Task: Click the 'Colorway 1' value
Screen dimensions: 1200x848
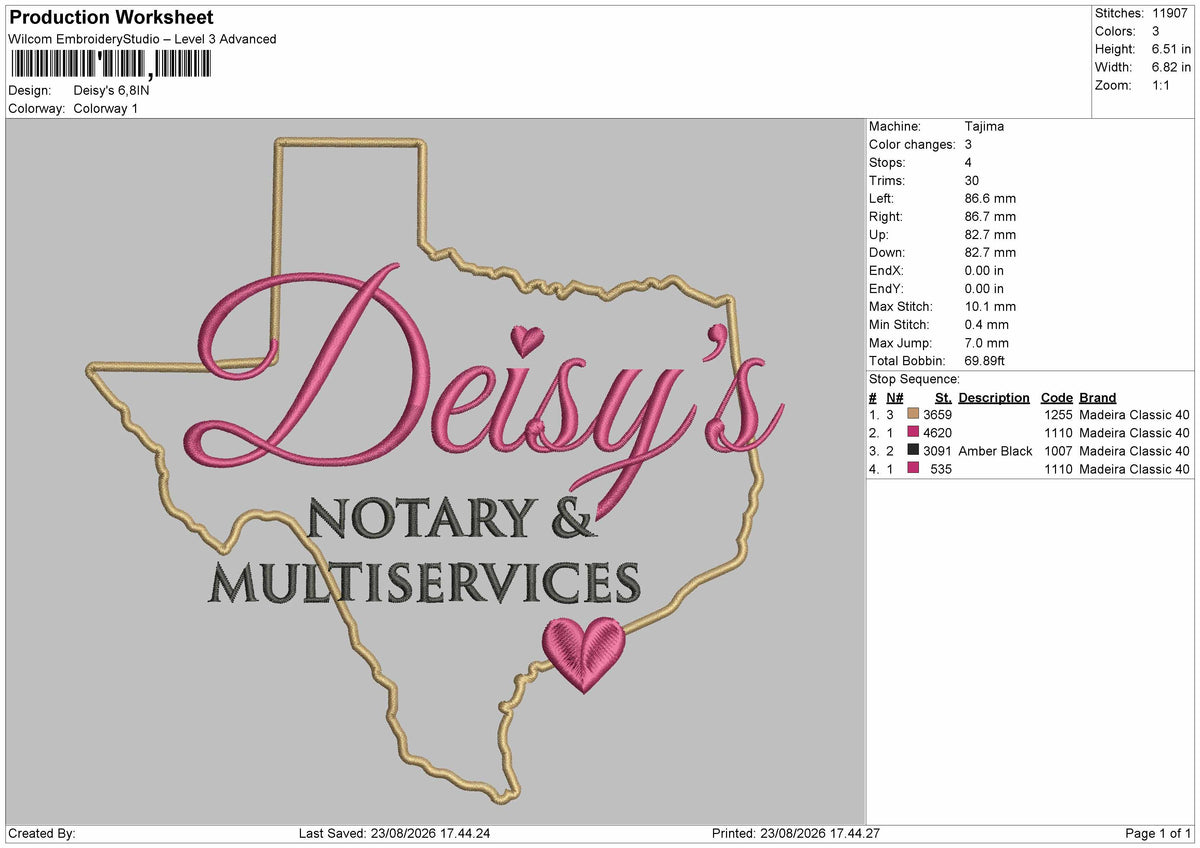Action: pos(106,108)
